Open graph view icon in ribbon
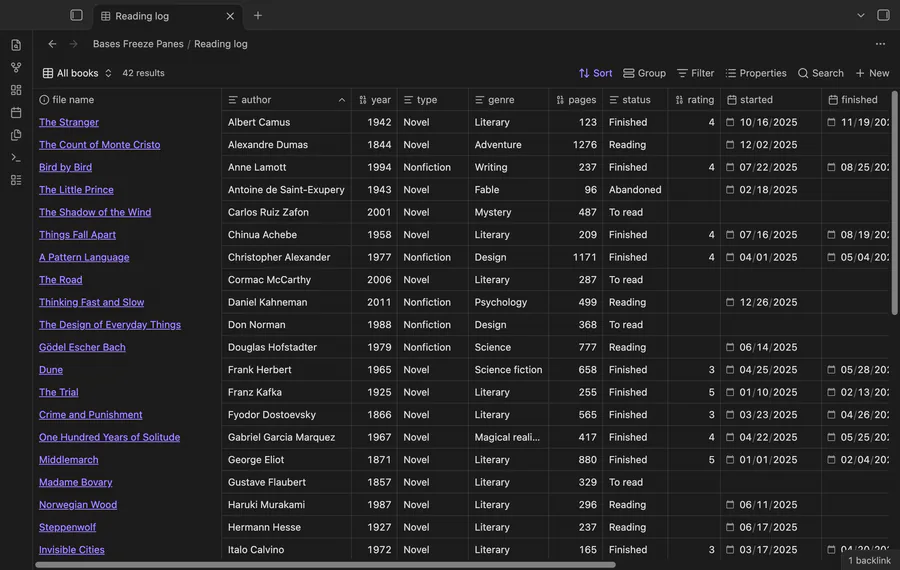 coord(16,68)
